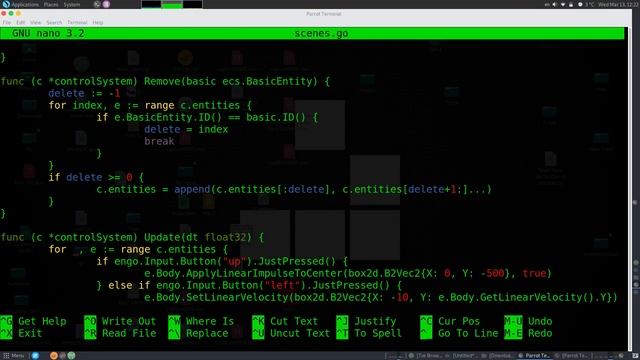The width and height of the screenshot is (640, 360).
Task: Click the scenes.go filename in nano title
Action: click(x=321, y=33)
